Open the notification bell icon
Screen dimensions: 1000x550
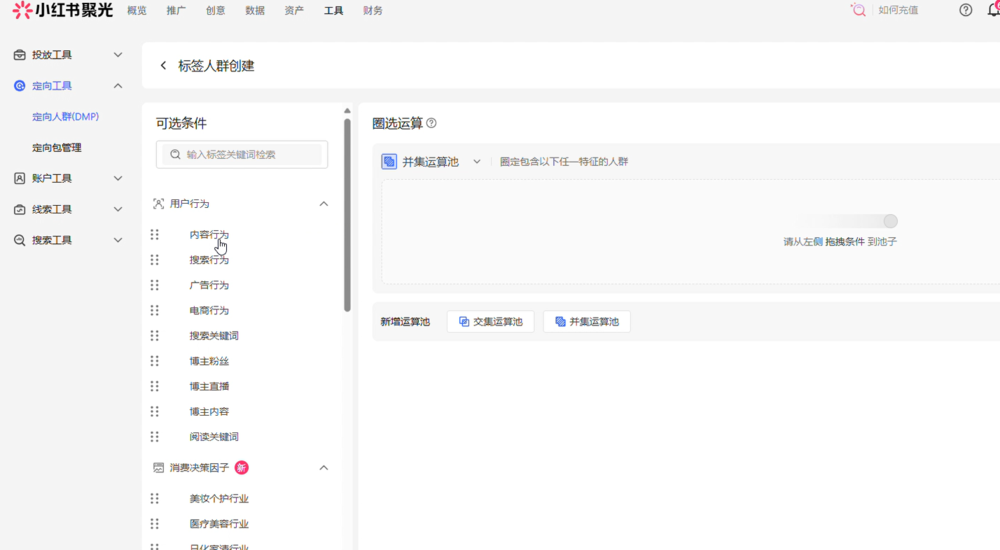tap(994, 10)
